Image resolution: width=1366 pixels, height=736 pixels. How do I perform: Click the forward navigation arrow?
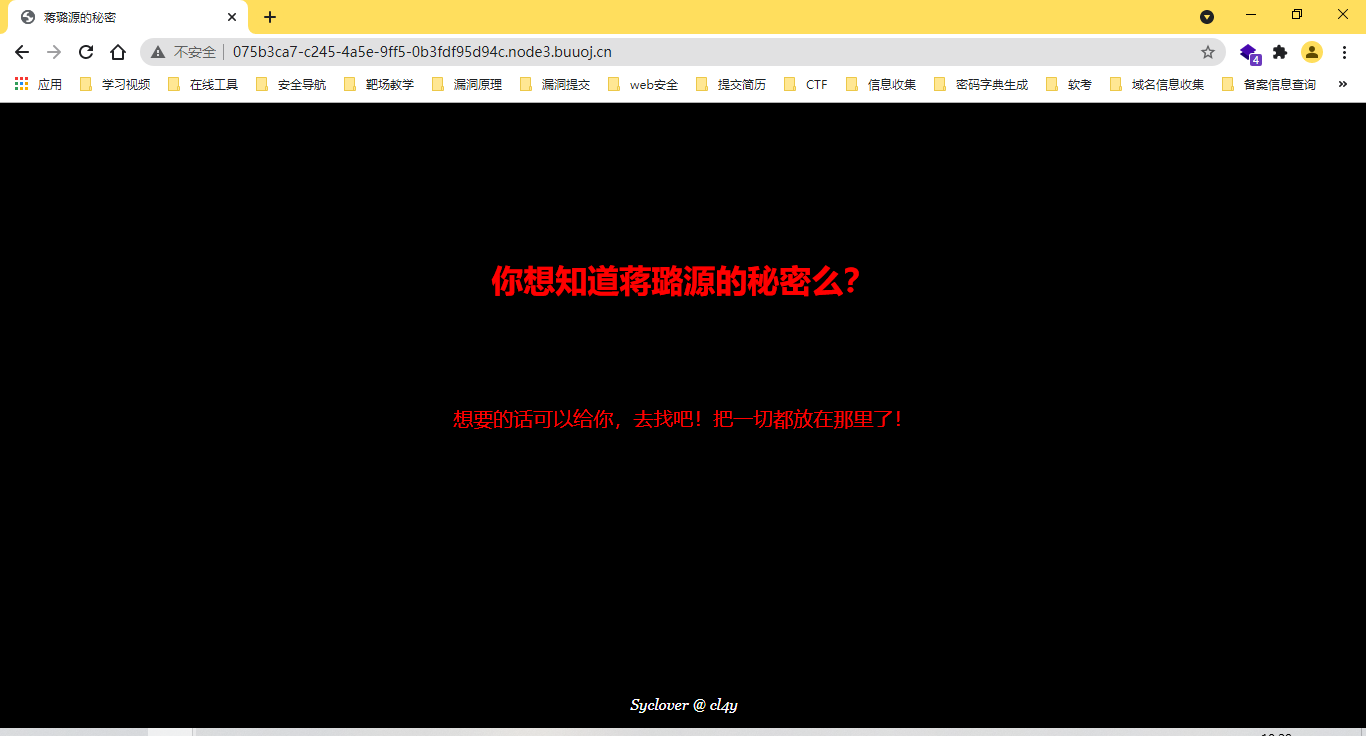pyautogui.click(x=54, y=52)
